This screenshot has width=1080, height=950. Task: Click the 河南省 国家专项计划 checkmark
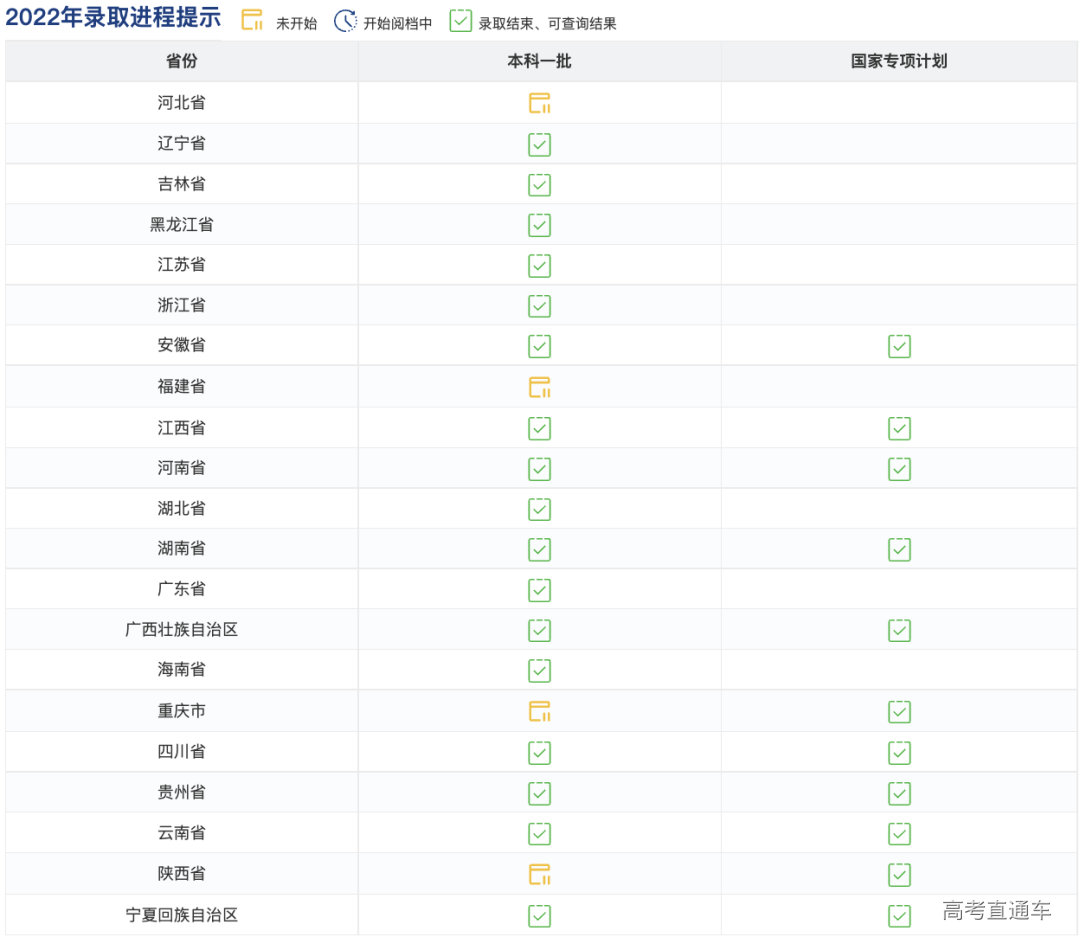point(899,467)
